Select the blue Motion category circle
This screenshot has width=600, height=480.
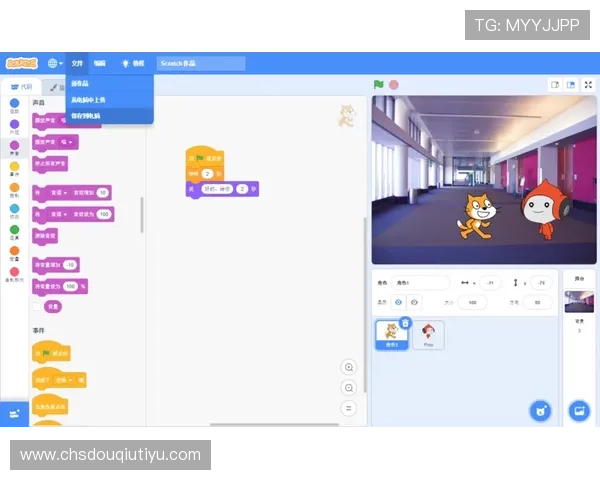15,103
